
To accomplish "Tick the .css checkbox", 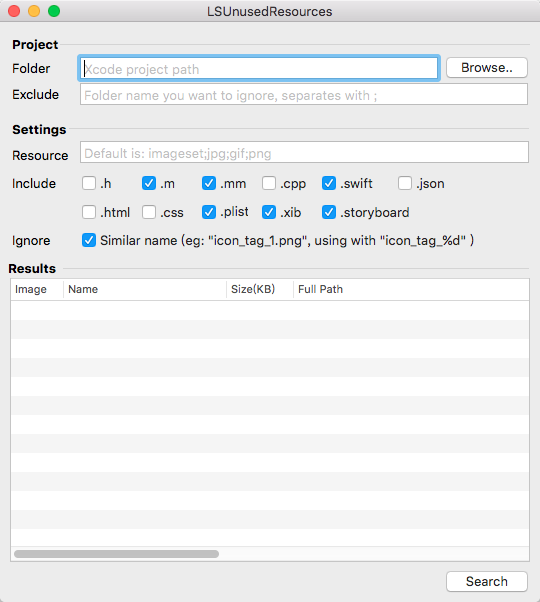I will tap(149, 212).
